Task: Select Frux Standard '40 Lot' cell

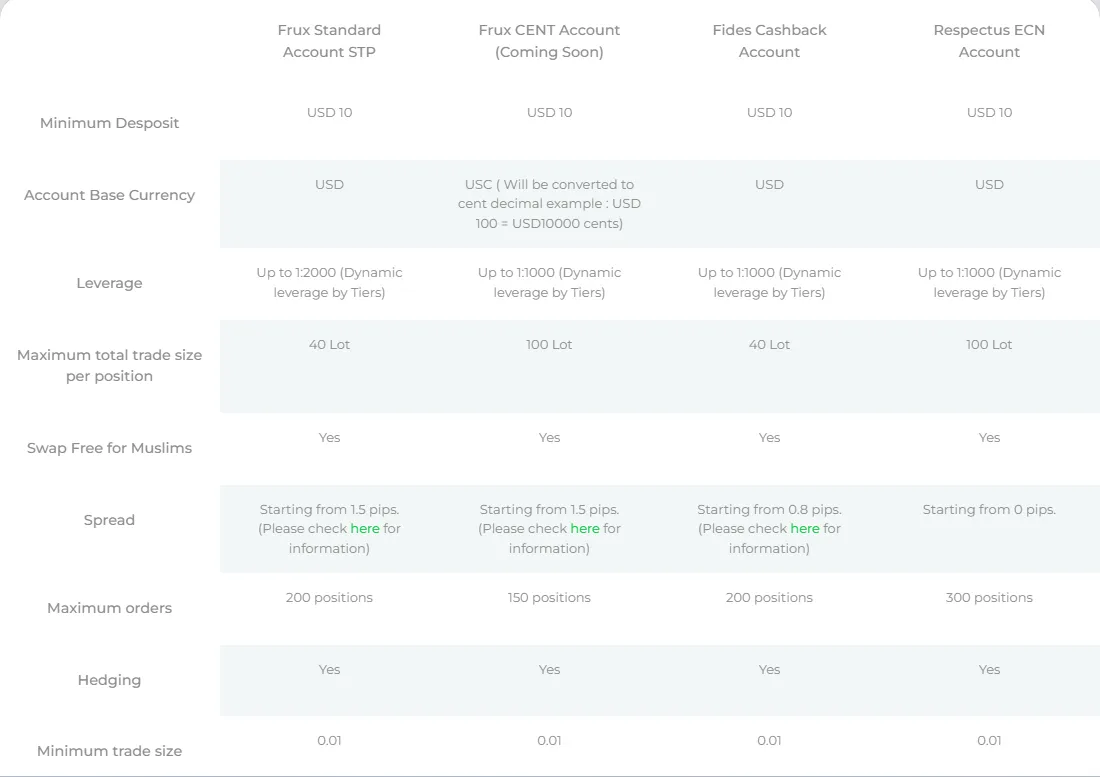Action: coord(329,344)
